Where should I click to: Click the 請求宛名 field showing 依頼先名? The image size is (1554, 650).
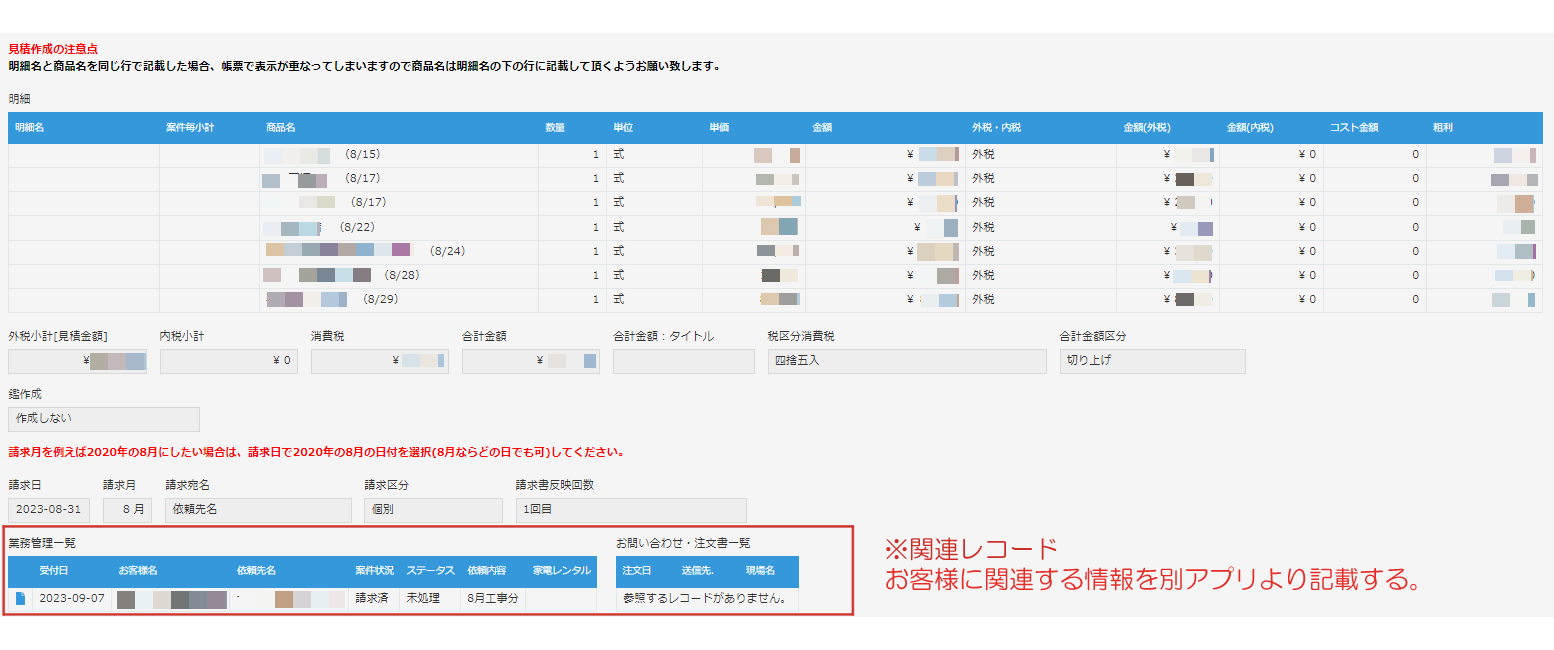[x=258, y=510]
